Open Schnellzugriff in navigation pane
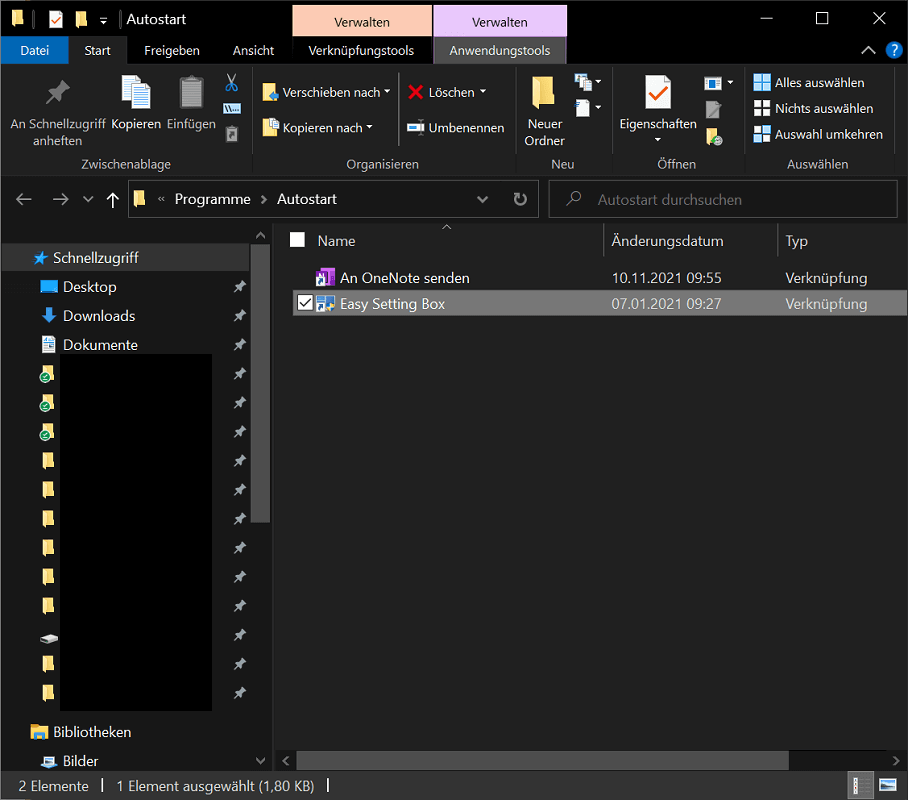Viewport: 908px width, 800px height. click(96, 258)
